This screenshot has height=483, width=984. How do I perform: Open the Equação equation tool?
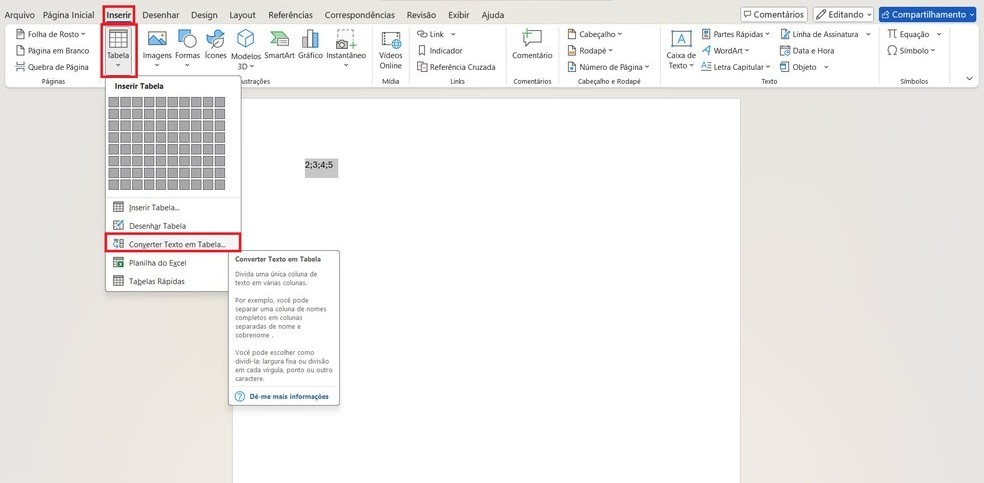click(x=910, y=34)
